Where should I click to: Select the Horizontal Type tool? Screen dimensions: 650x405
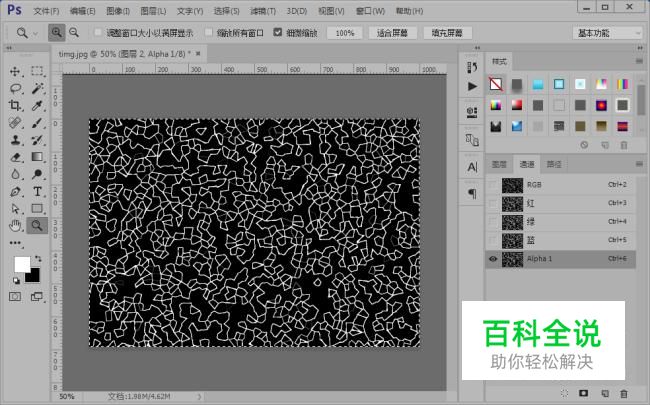tap(37, 191)
